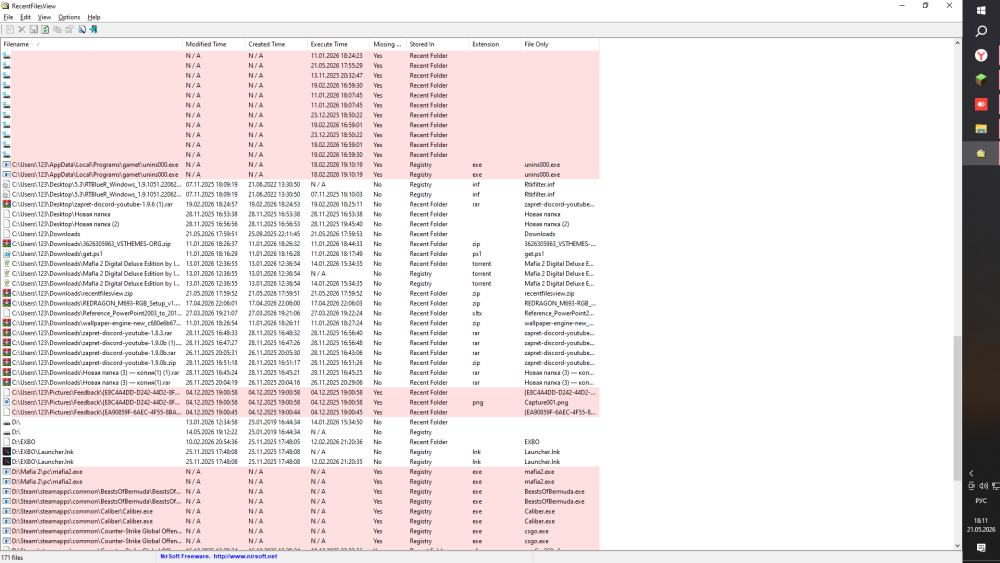Open the red AnyDesk taskbar icon
1000x563 pixels.
(x=981, y=104)
